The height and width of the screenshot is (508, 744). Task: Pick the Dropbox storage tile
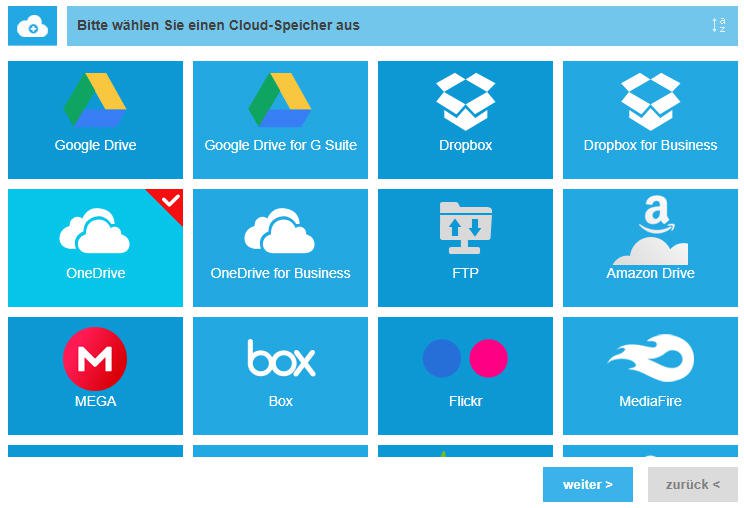(465, 120)
